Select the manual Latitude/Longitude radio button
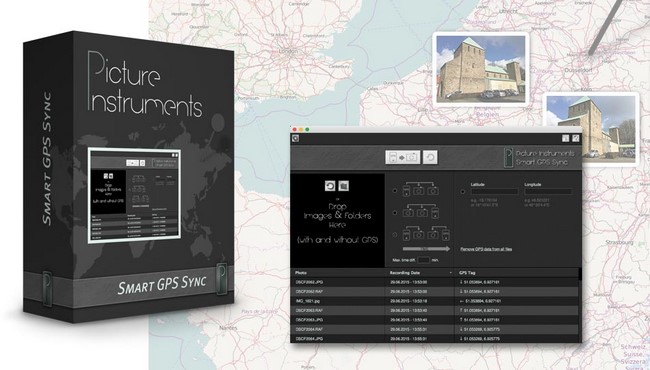This screenshot has height=370, width=650. 463,192
